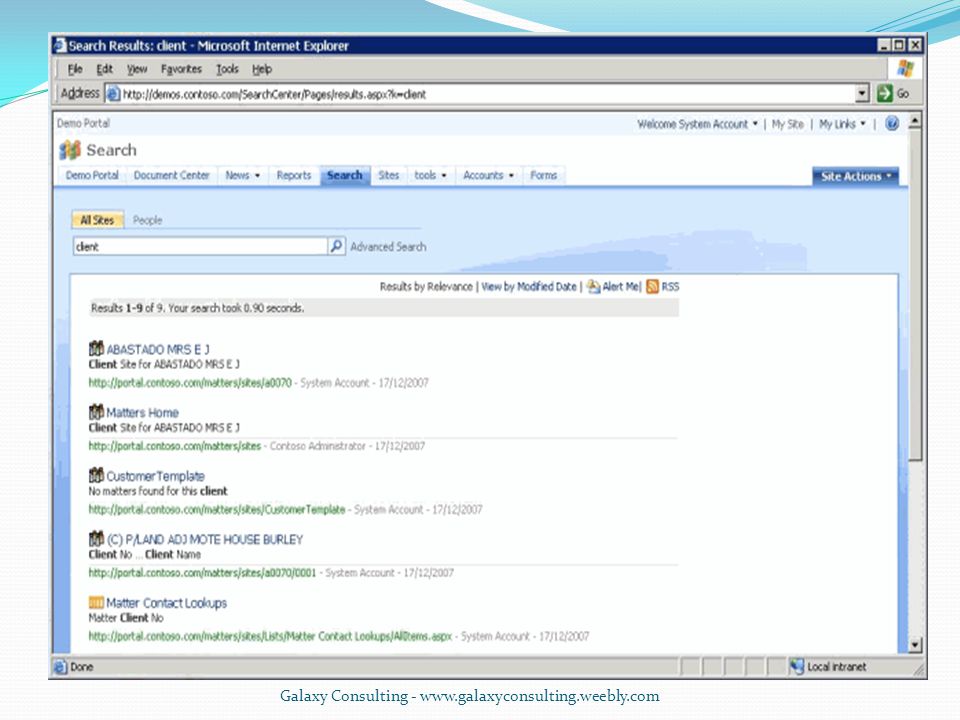
Task: Click the P/LAND ADJ MOTE HOUSE result icon
Action: point(96,539)
